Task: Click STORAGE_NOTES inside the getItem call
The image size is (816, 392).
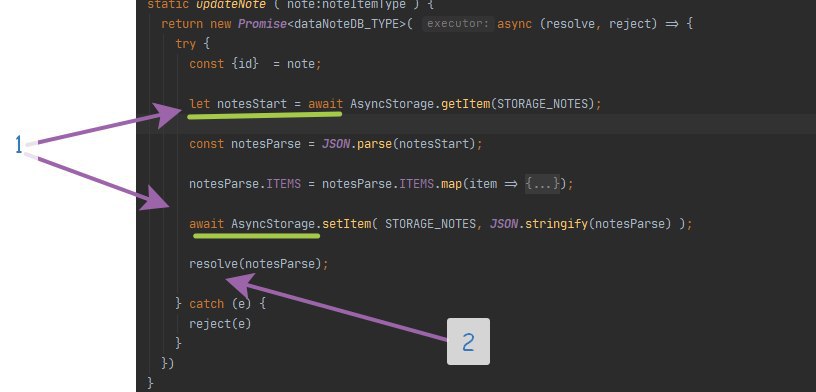Action: (x=542, y=104)
